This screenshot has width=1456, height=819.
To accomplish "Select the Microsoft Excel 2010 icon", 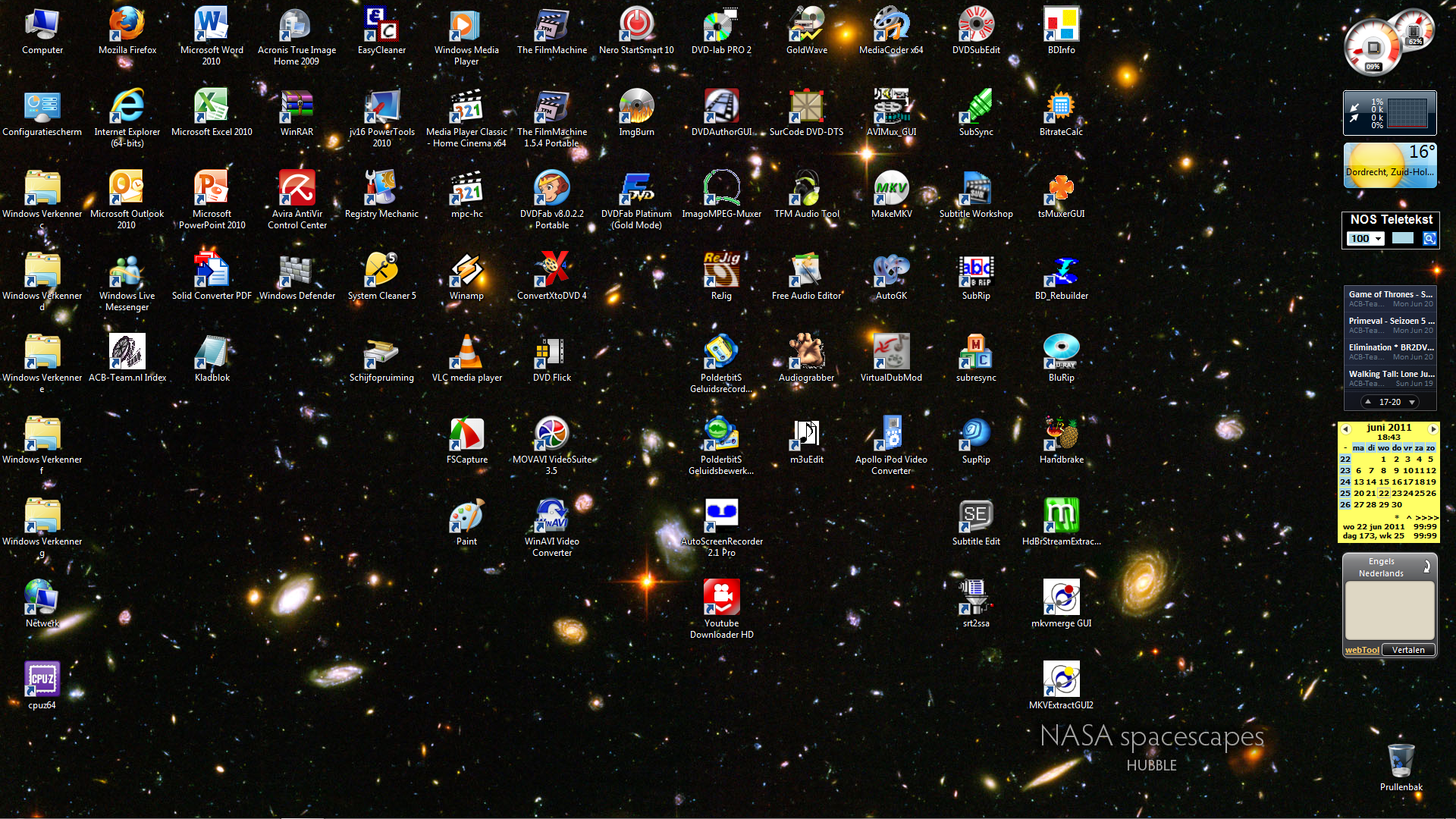I will pyautogui.click(x=212, y=113).
